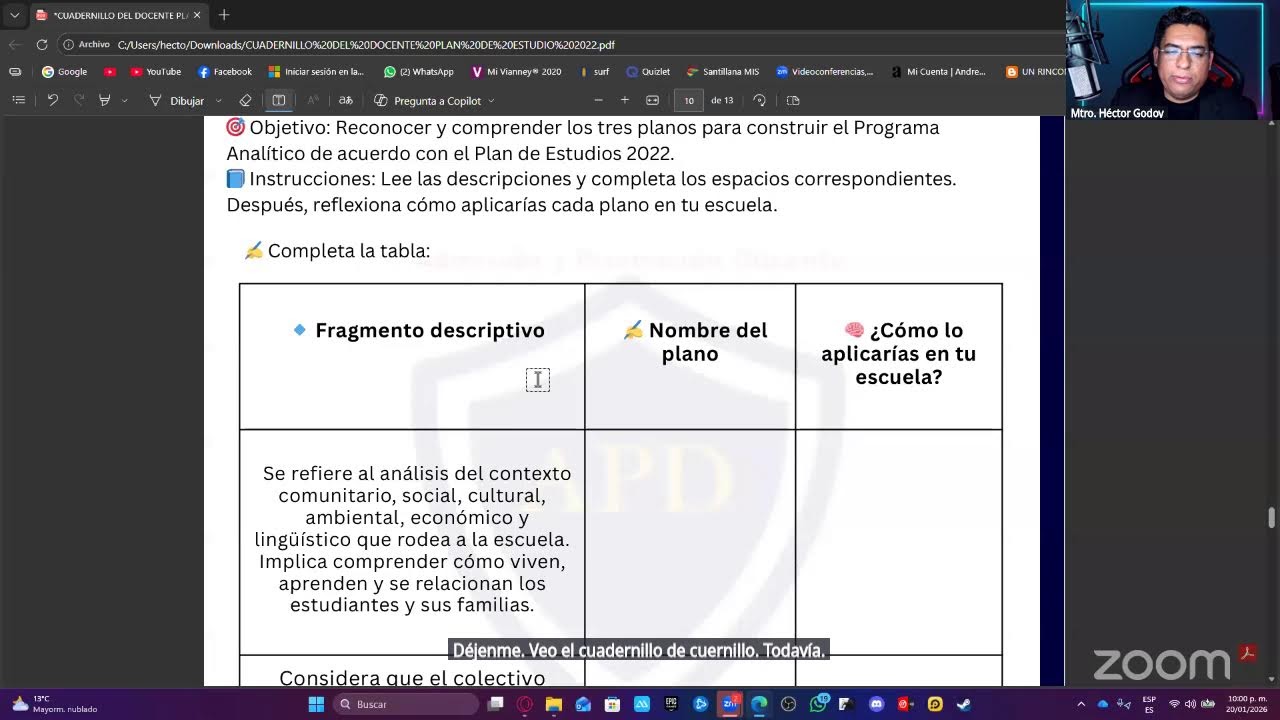The width and height of the screenshot is (1280, 720).
Task: Open WhatsApp bookmark
Action: [419, 72]
